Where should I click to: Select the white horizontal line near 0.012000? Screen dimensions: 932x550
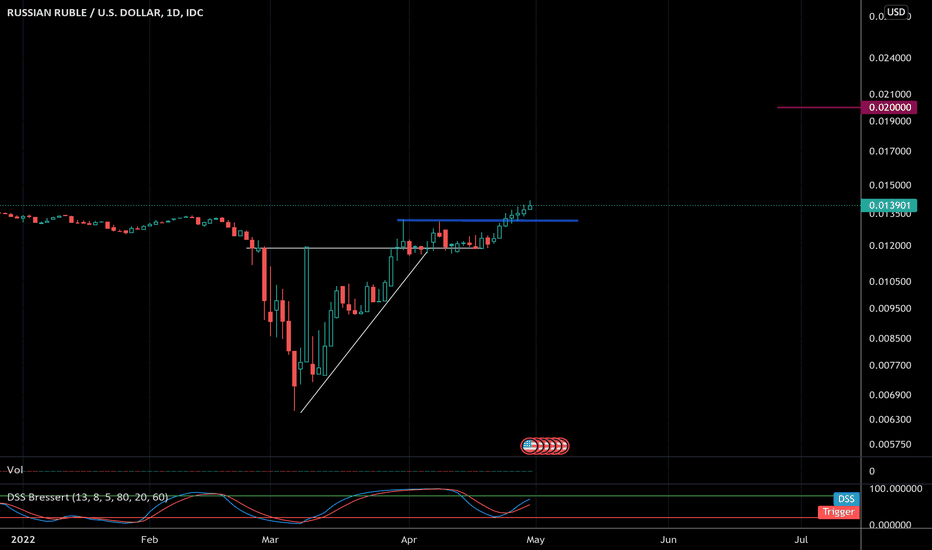[x=366, y=248]
